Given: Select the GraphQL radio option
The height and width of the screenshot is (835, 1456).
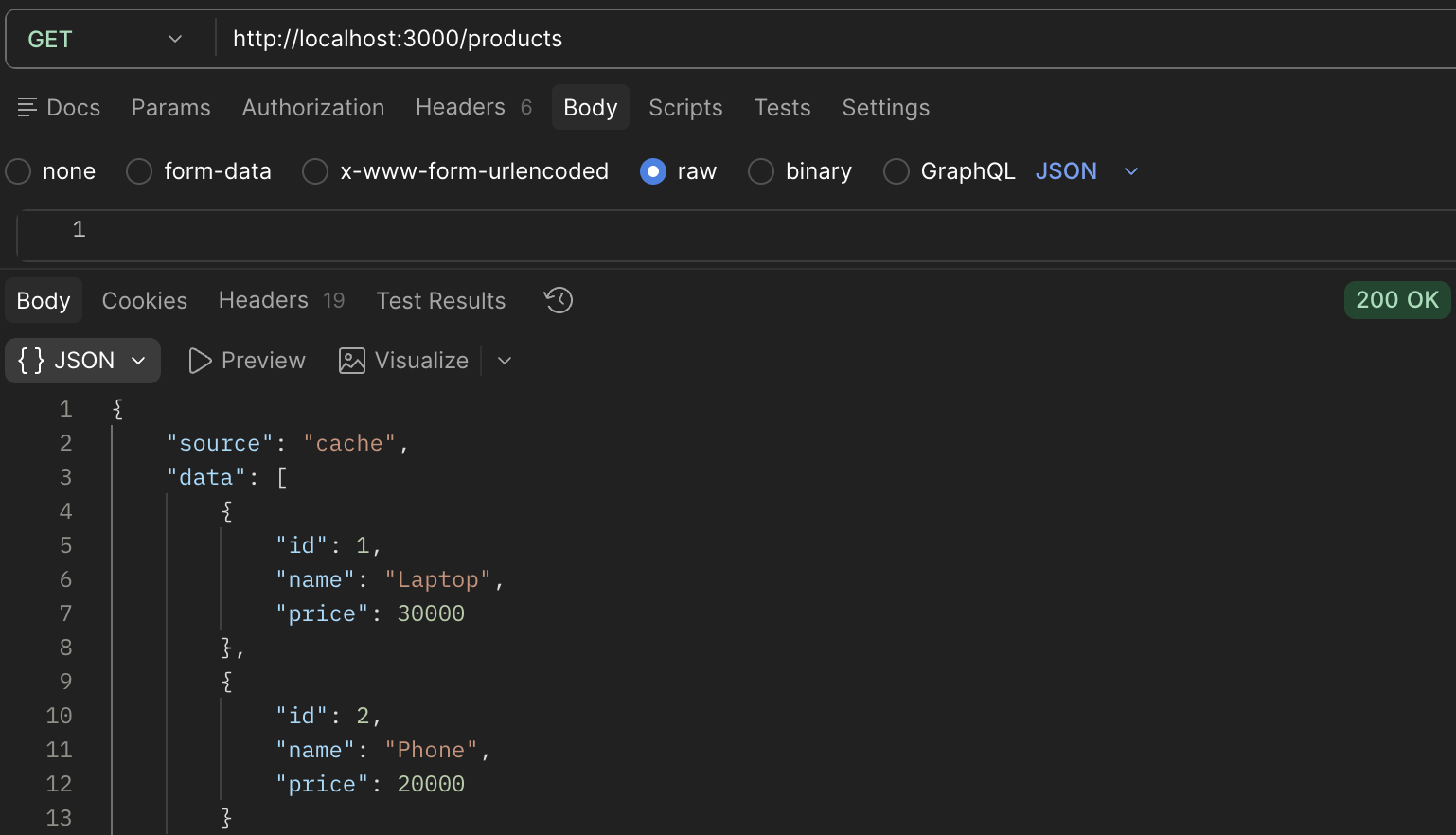Looking at the screenshot, I should (x=897, y=171).
